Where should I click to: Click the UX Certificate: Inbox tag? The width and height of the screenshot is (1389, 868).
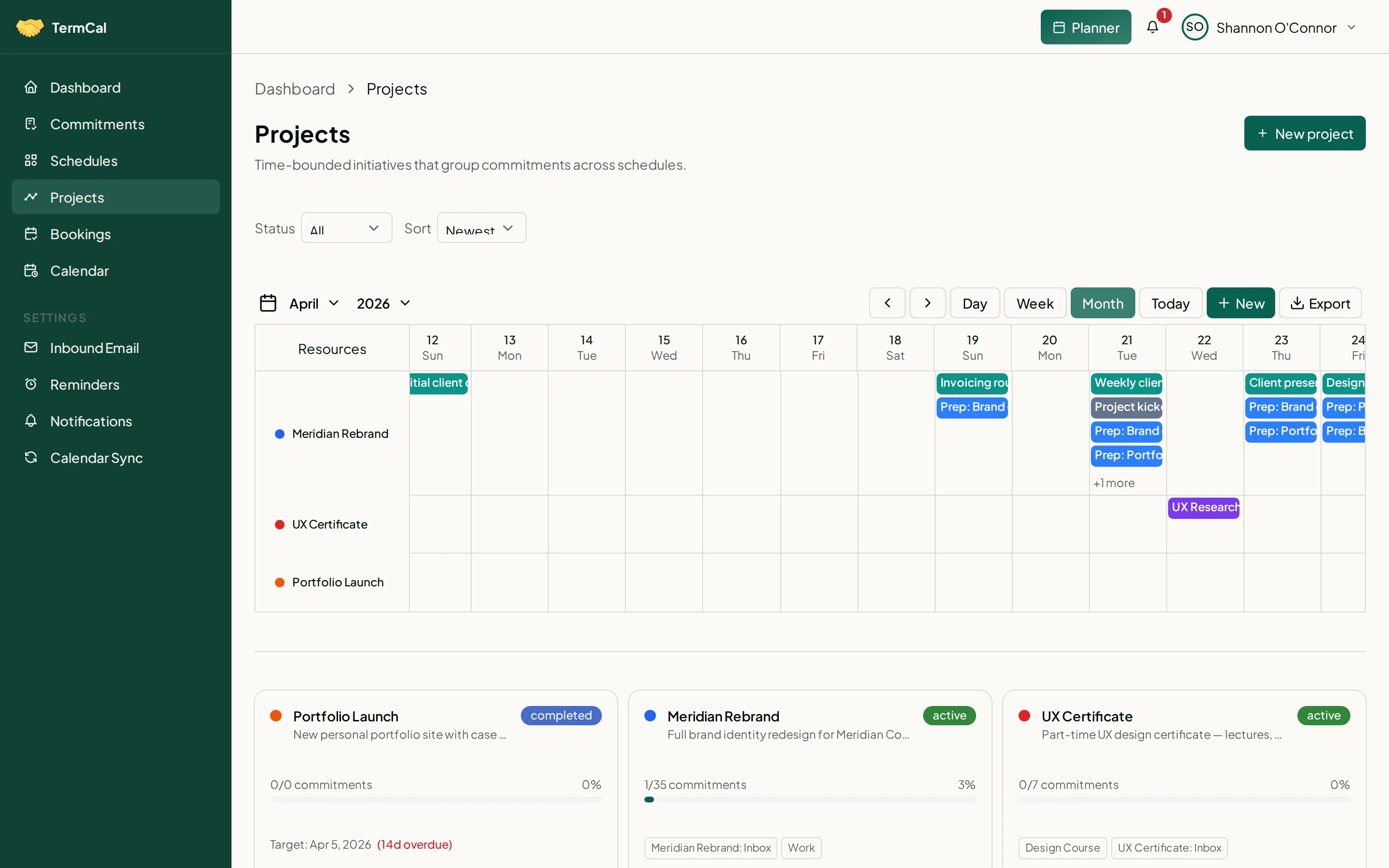click(1169, 848)
